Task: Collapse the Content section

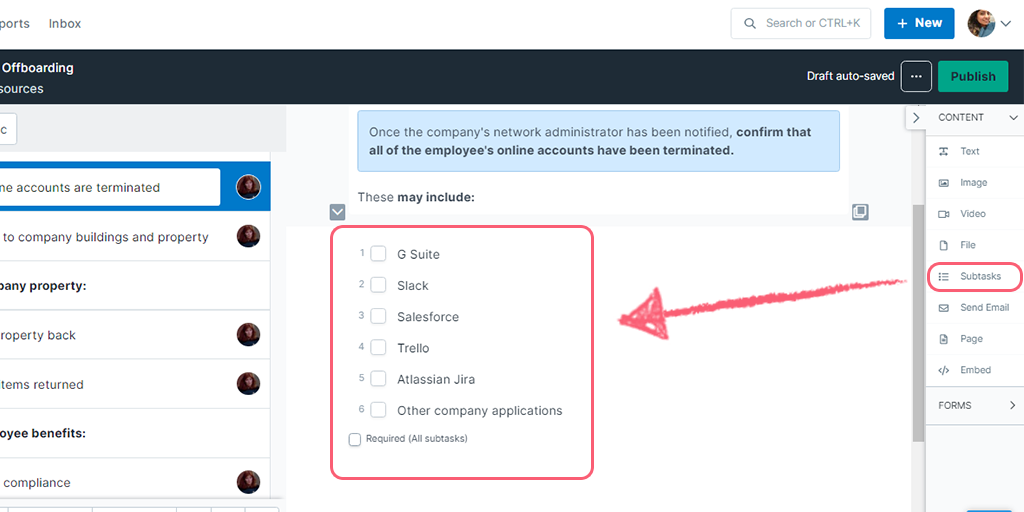Action: (x=1009, y=118)
